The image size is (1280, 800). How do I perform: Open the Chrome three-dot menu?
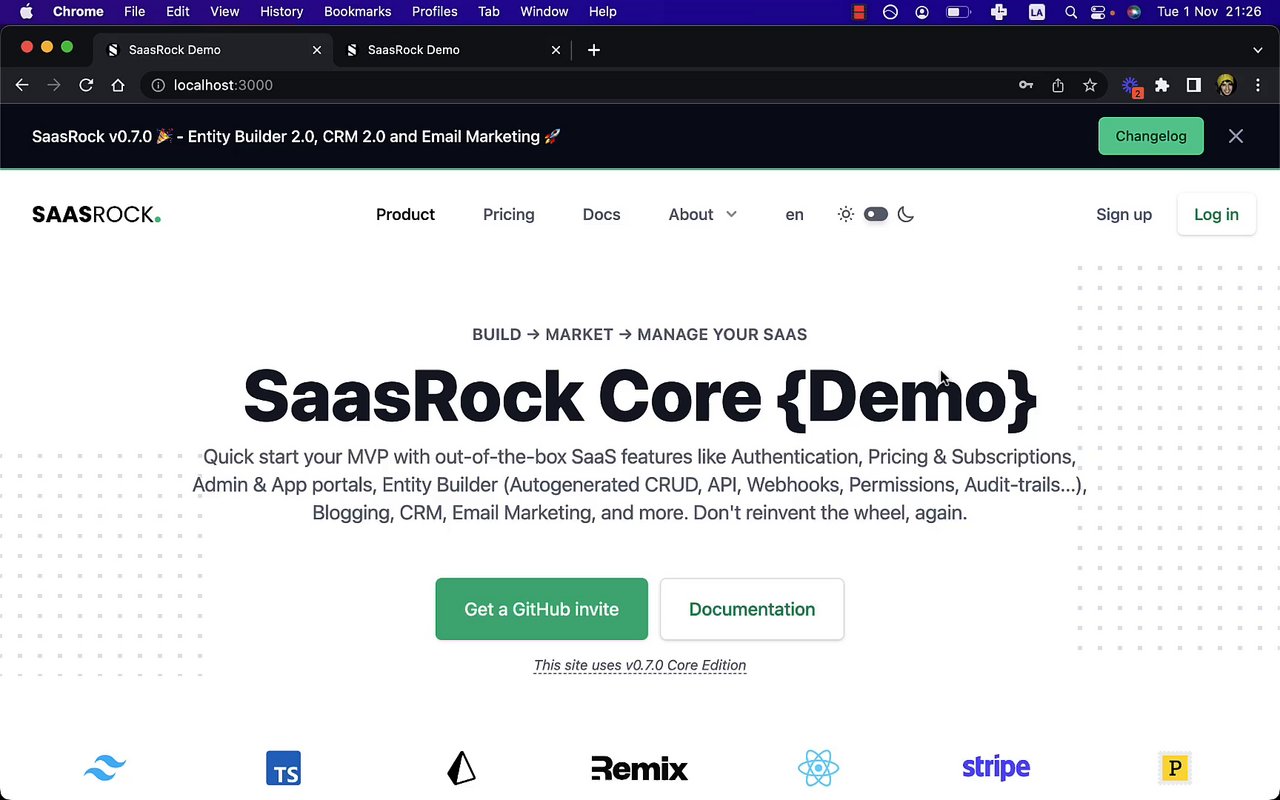1258,85
